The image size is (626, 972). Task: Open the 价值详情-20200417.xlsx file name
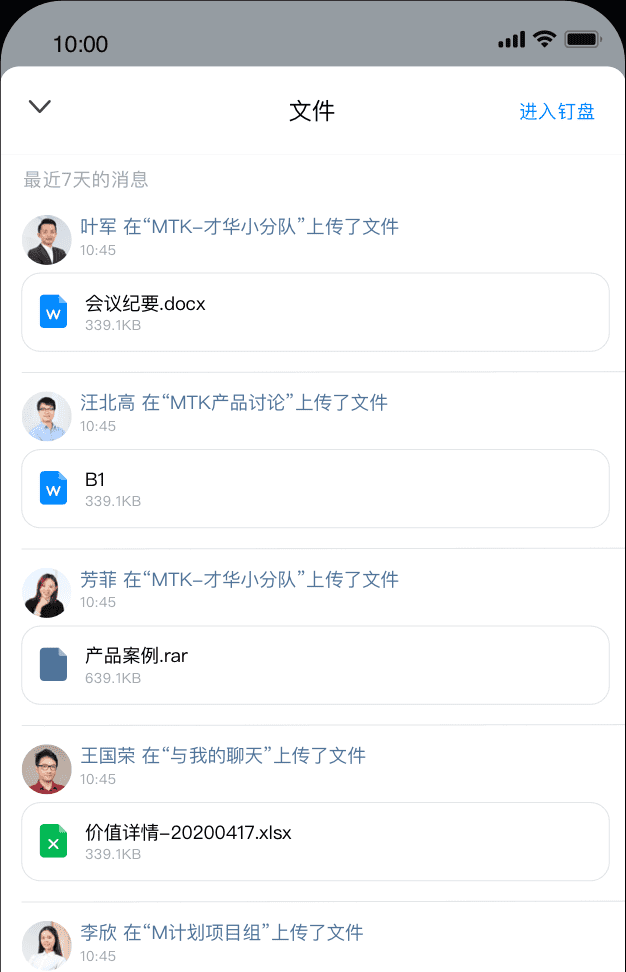click(x=188, y=832)
